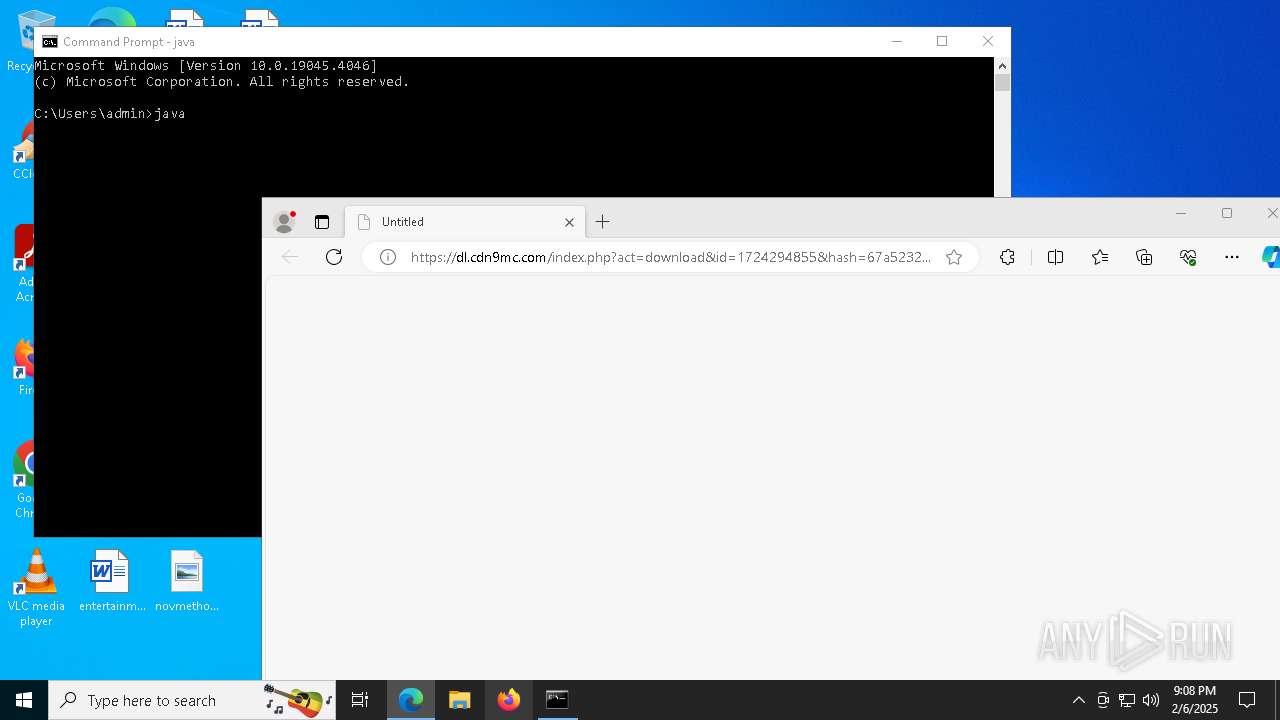The height and width of the screenshot is (720, 1280).
Task: Click the Meet Now camera tray icon
Action: click(1103, 700)
